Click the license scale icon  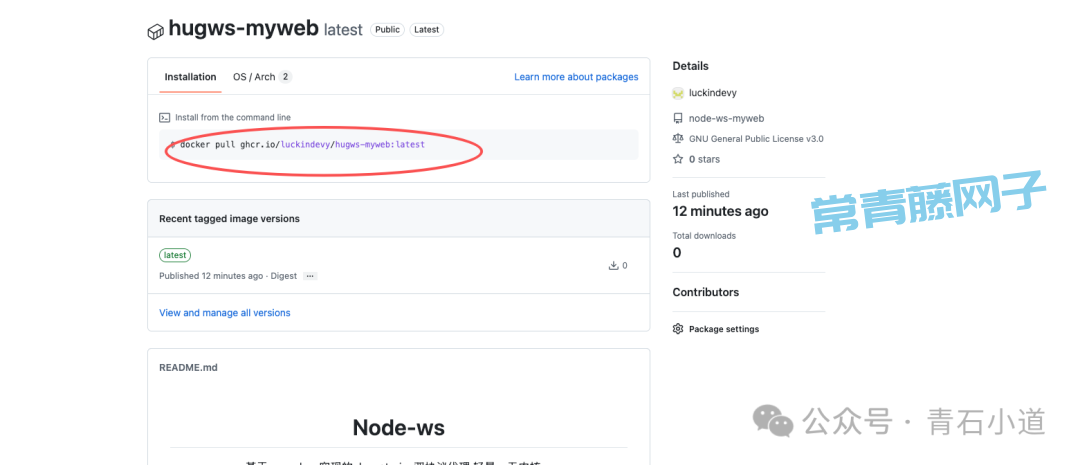[678, 139]
